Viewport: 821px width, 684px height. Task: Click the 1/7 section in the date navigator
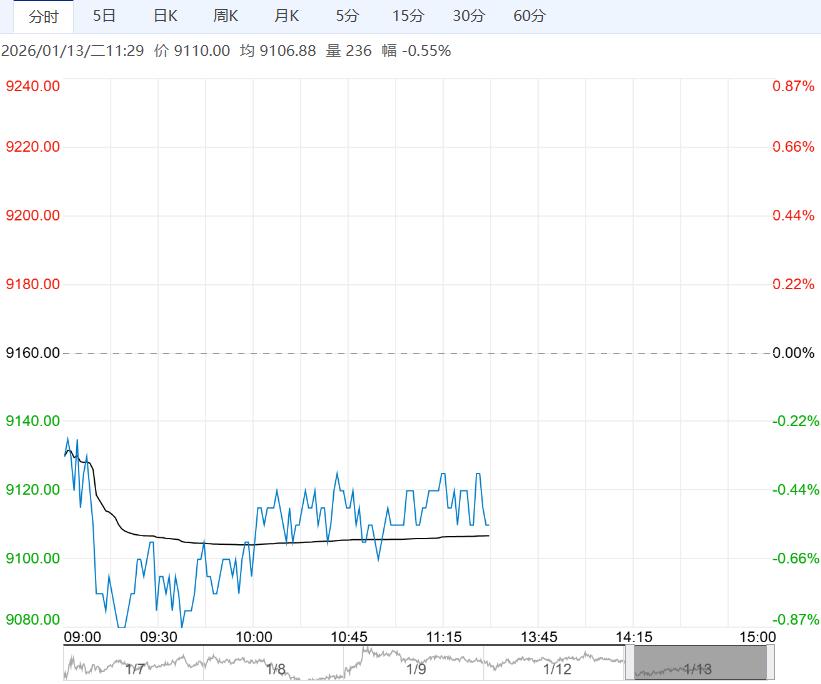[x=134, y=668]
